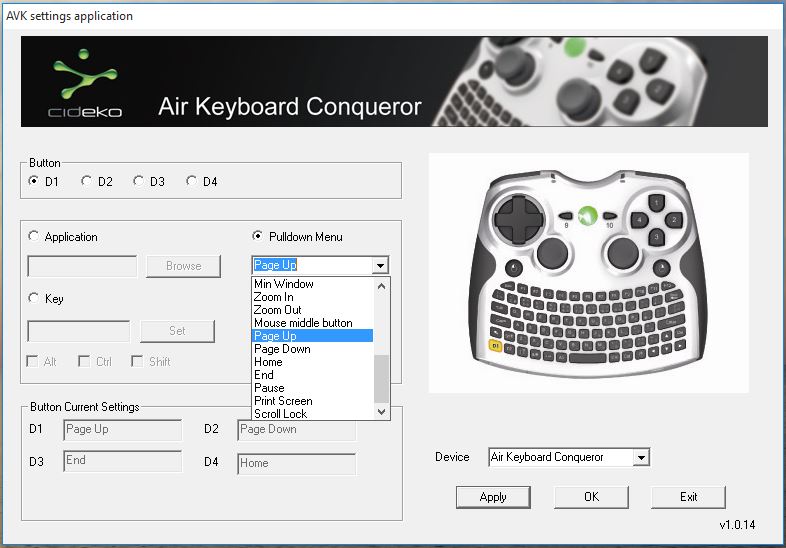Select the D4 button radio option
Viewport: 786px width, 548px height.
pyautogui.click(x=191, y=181)
